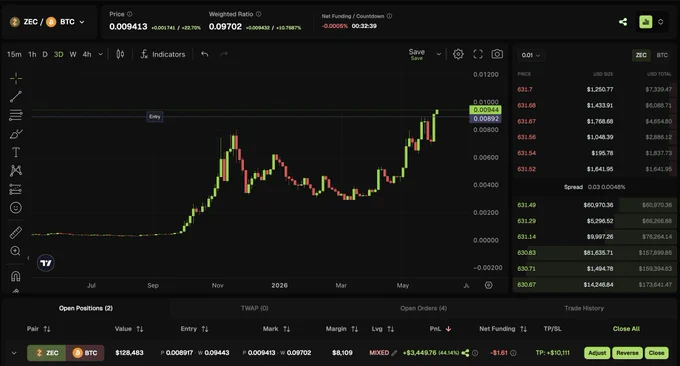Open the time axis settings icon

click(489, 285)
